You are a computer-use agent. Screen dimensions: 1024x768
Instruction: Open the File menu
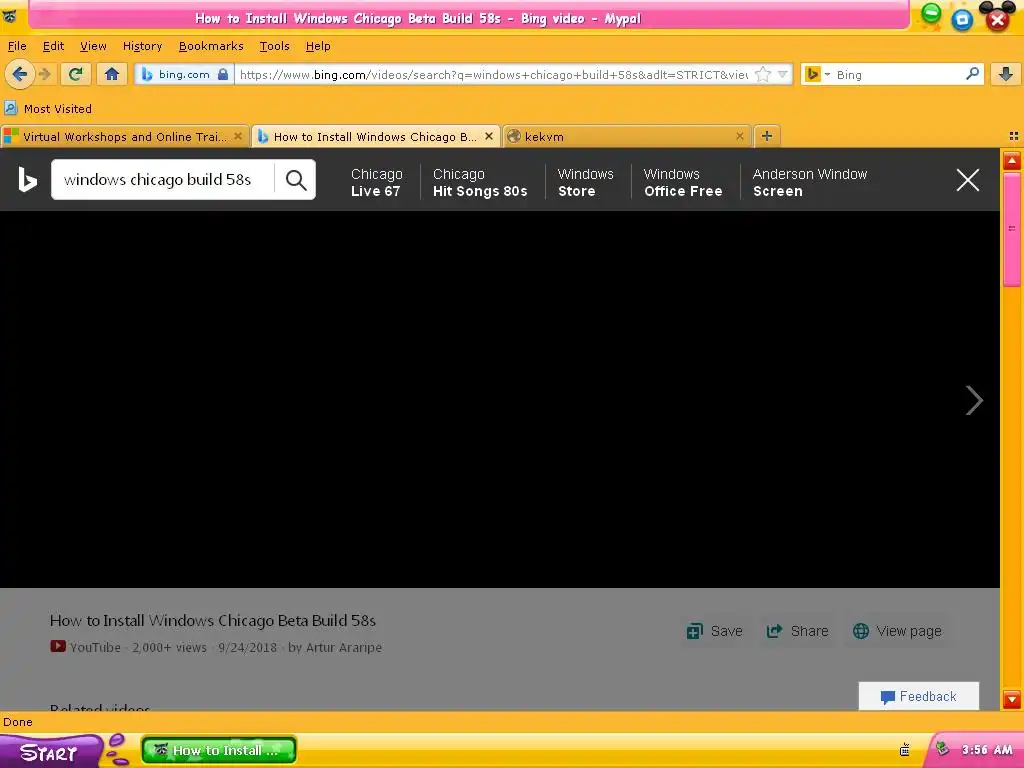tap(17, 46)
